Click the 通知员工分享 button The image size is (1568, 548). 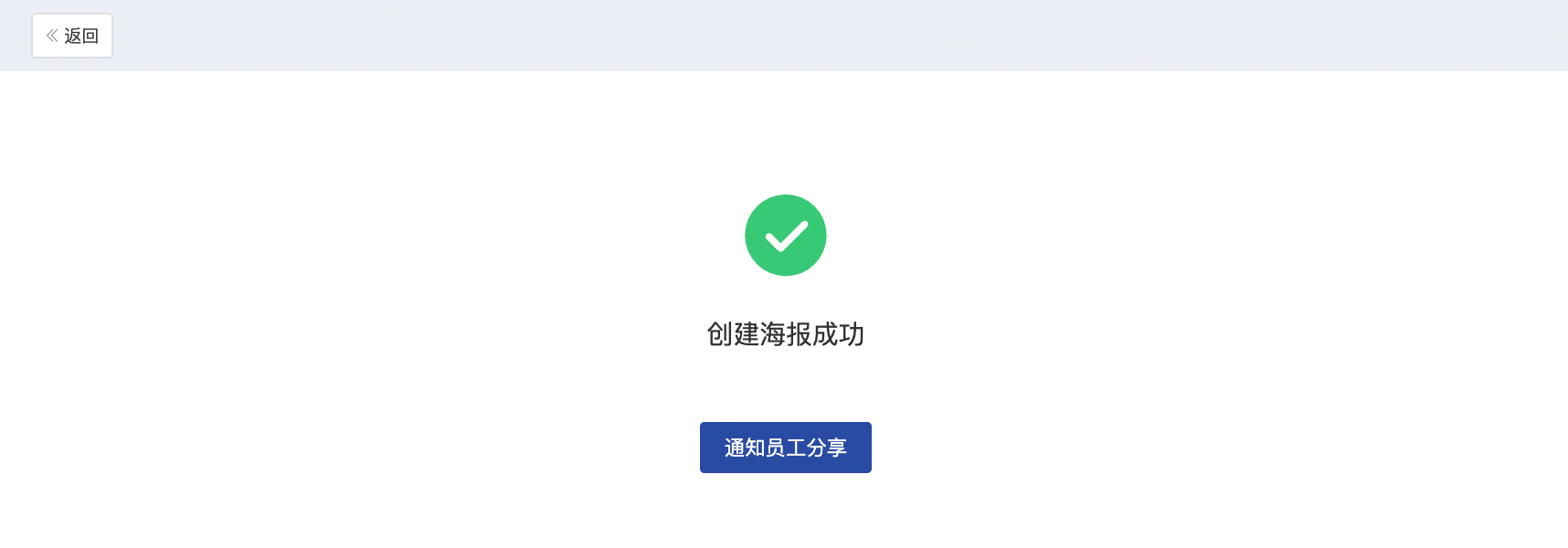tap(786, 448)
